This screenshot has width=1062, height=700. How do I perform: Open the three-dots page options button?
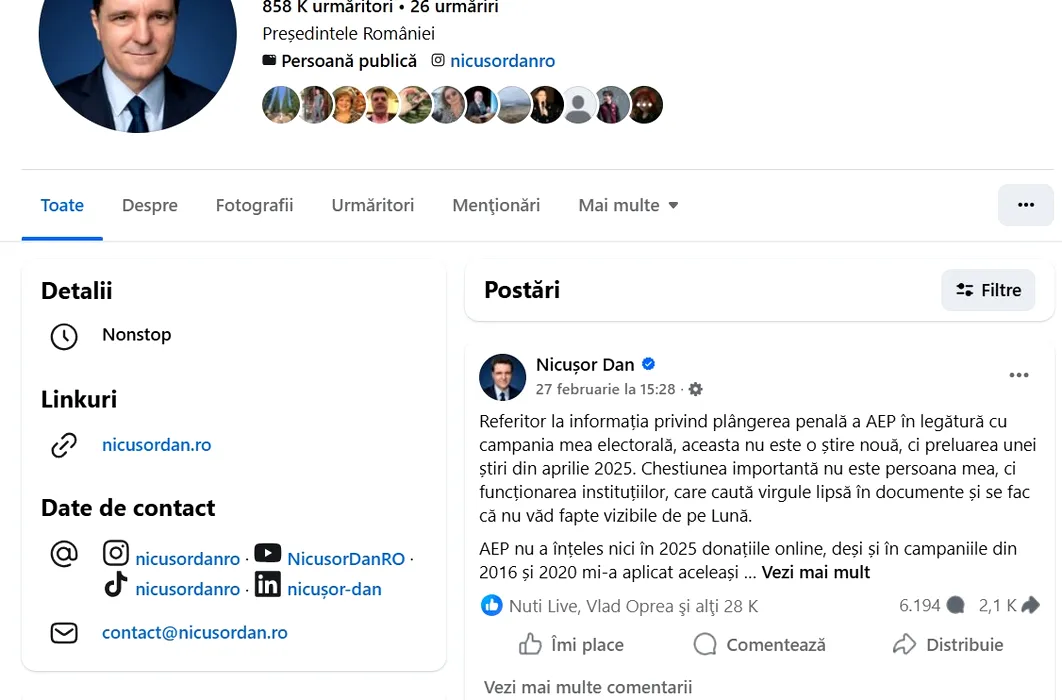click(x=1025, y=205)
